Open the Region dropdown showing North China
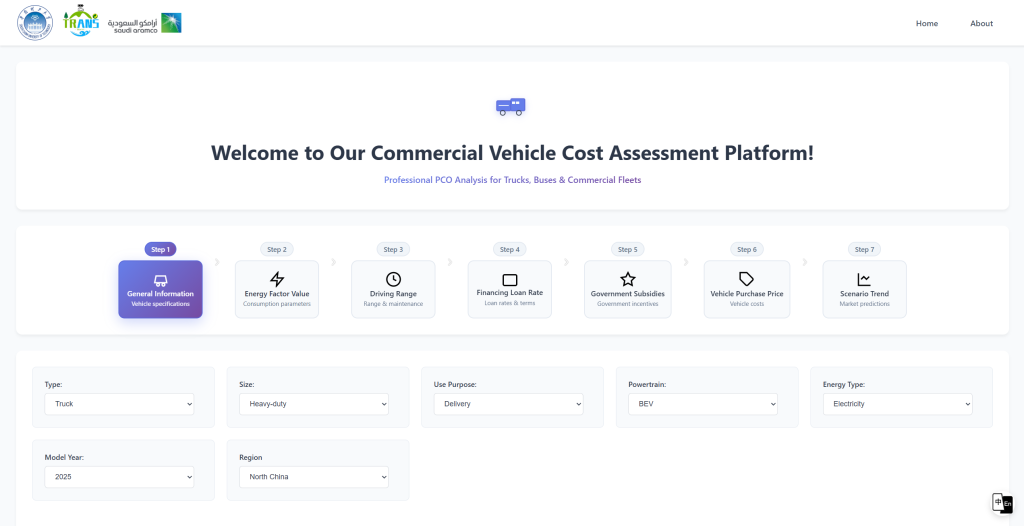 point(313,477)
